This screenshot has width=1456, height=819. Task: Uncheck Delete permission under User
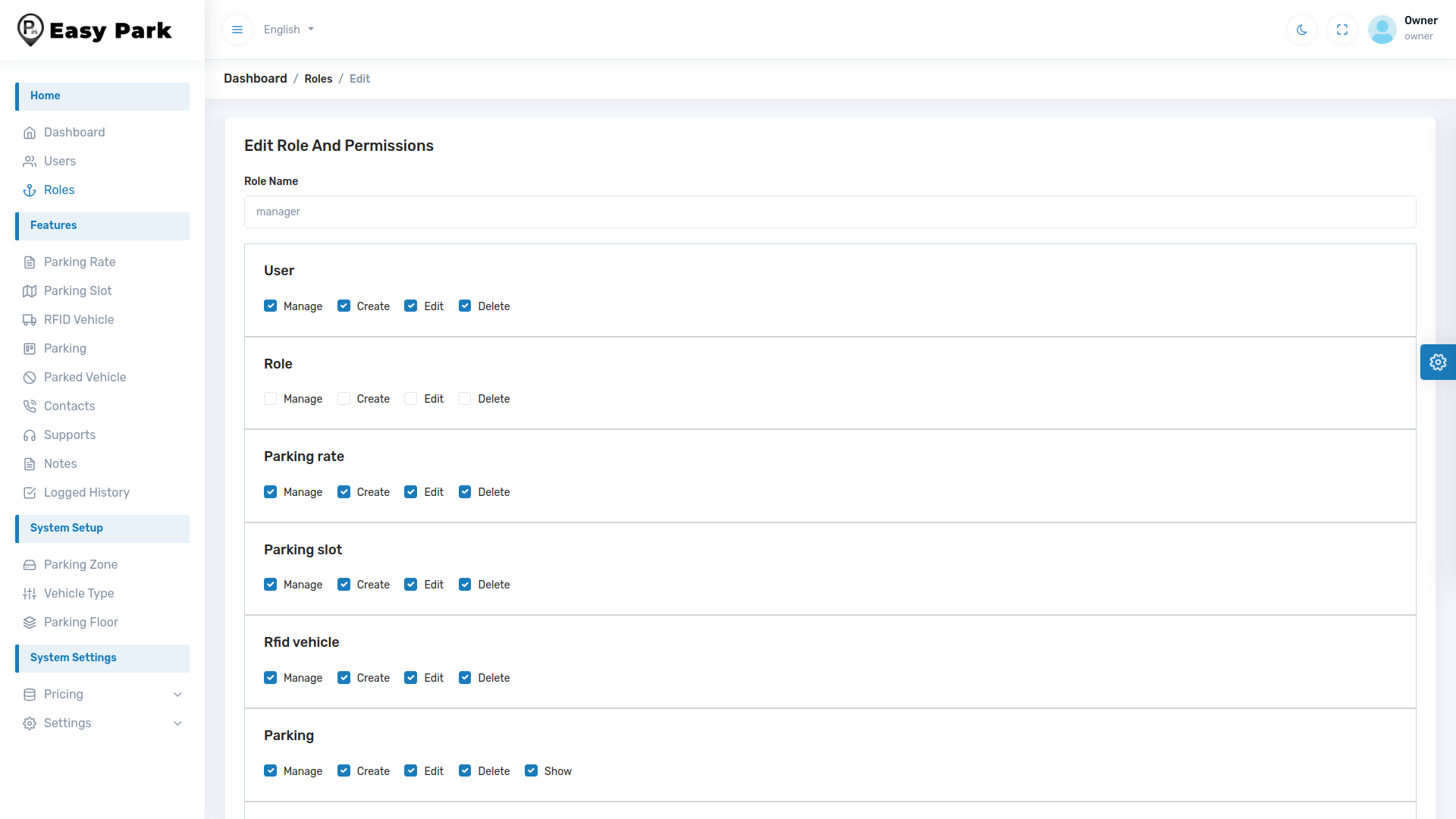pyautogui.click(x=465, y=306)
